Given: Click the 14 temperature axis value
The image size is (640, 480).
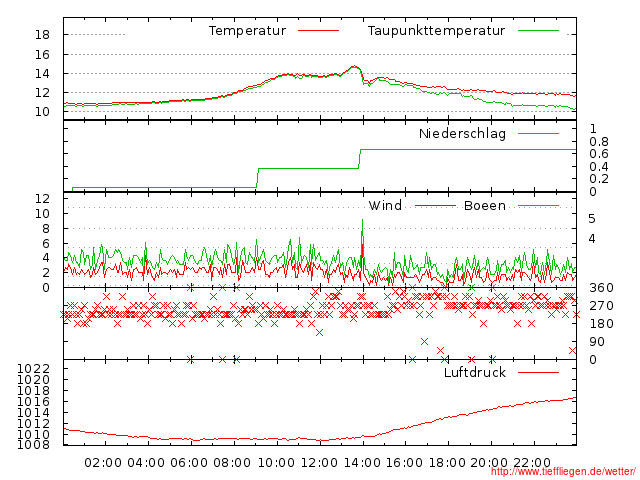Looking at the screenshot, I should 42,73.
